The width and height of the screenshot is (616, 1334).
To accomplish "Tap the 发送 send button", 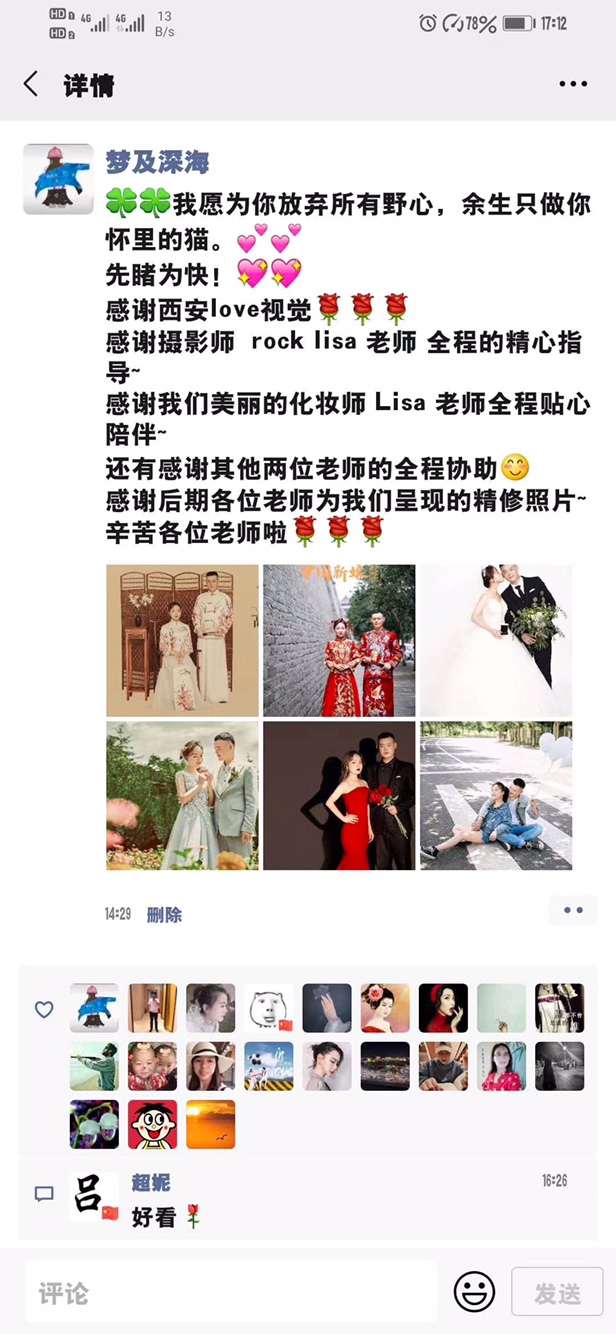I will click(x=557, y=1293).
